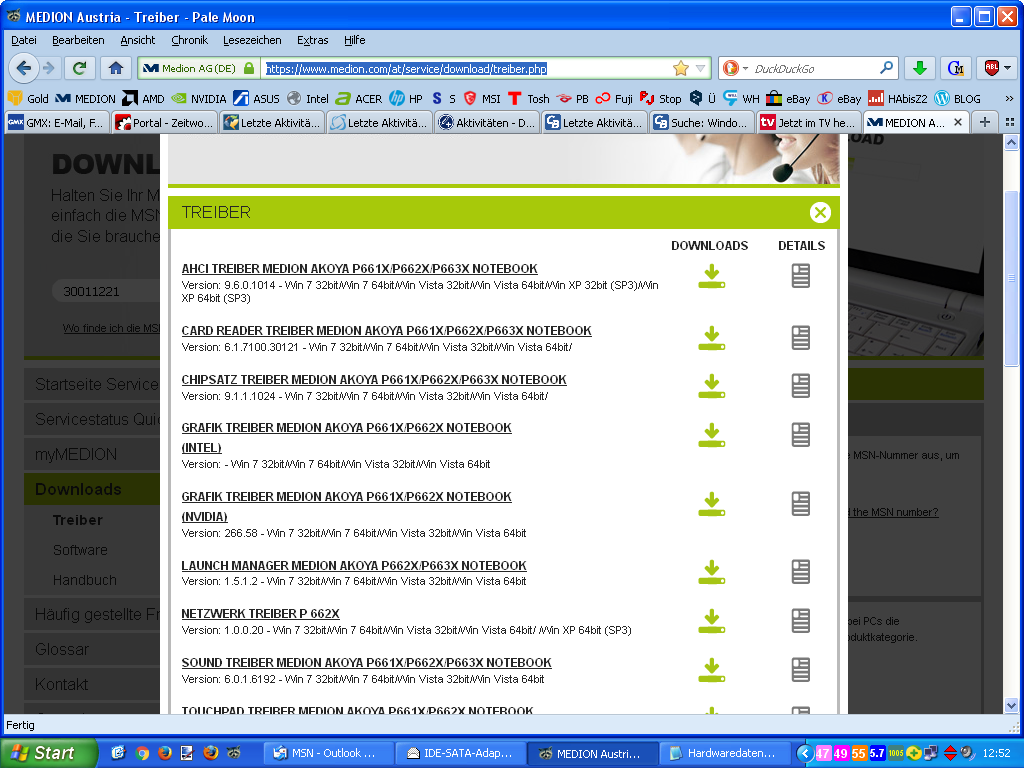Show more bookmarks toolbar items

[1009, 99]
